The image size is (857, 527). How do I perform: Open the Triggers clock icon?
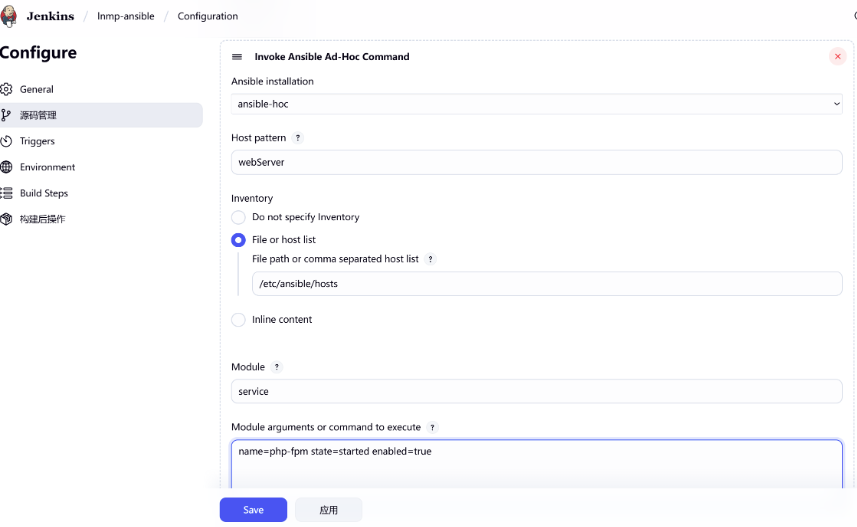[x=6, y=141]
